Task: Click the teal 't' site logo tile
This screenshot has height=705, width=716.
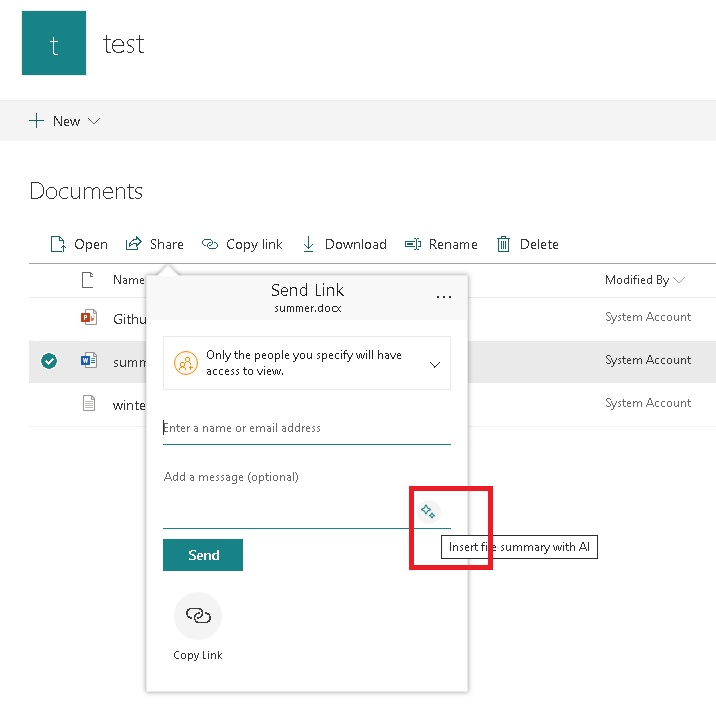Action: [x=54, y=43]
